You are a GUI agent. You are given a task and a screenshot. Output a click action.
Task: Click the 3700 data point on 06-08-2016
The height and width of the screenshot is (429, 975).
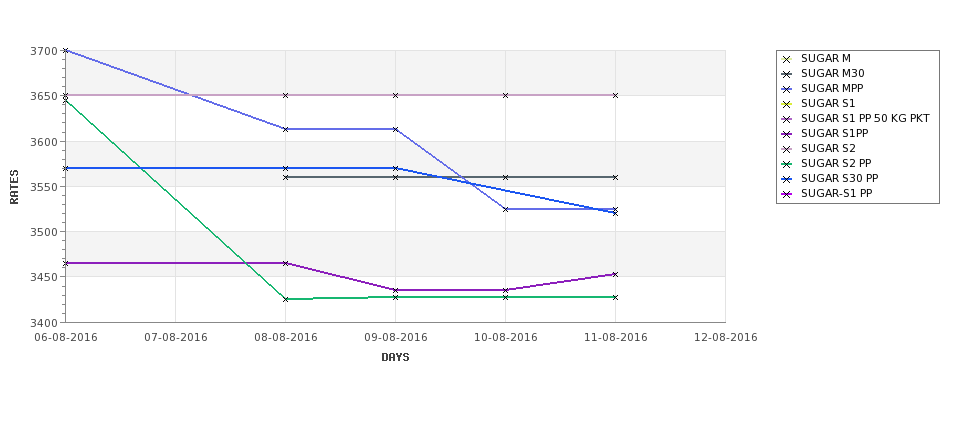pyautogui.click(x=65, y=50)
